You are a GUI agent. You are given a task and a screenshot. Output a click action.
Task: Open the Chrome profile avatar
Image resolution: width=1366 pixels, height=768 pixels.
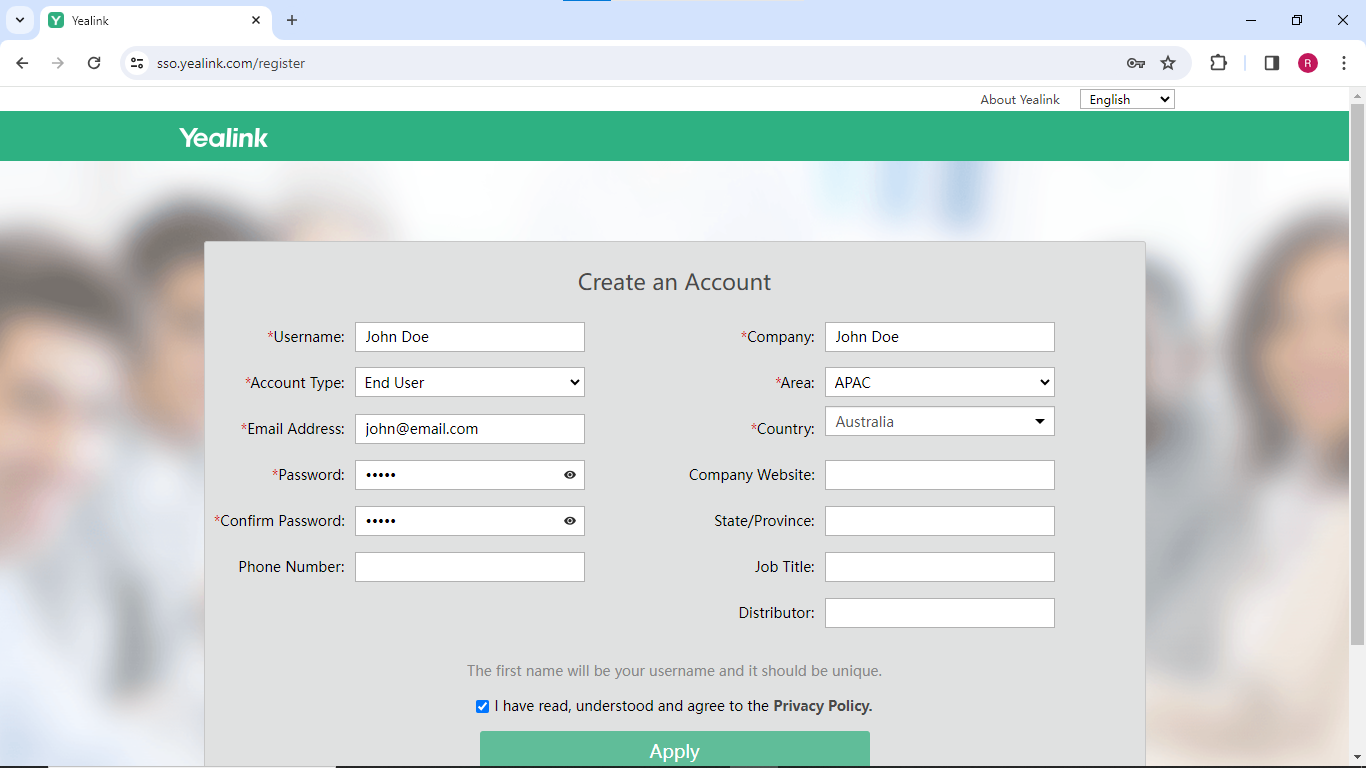(x=1308, y=63)
